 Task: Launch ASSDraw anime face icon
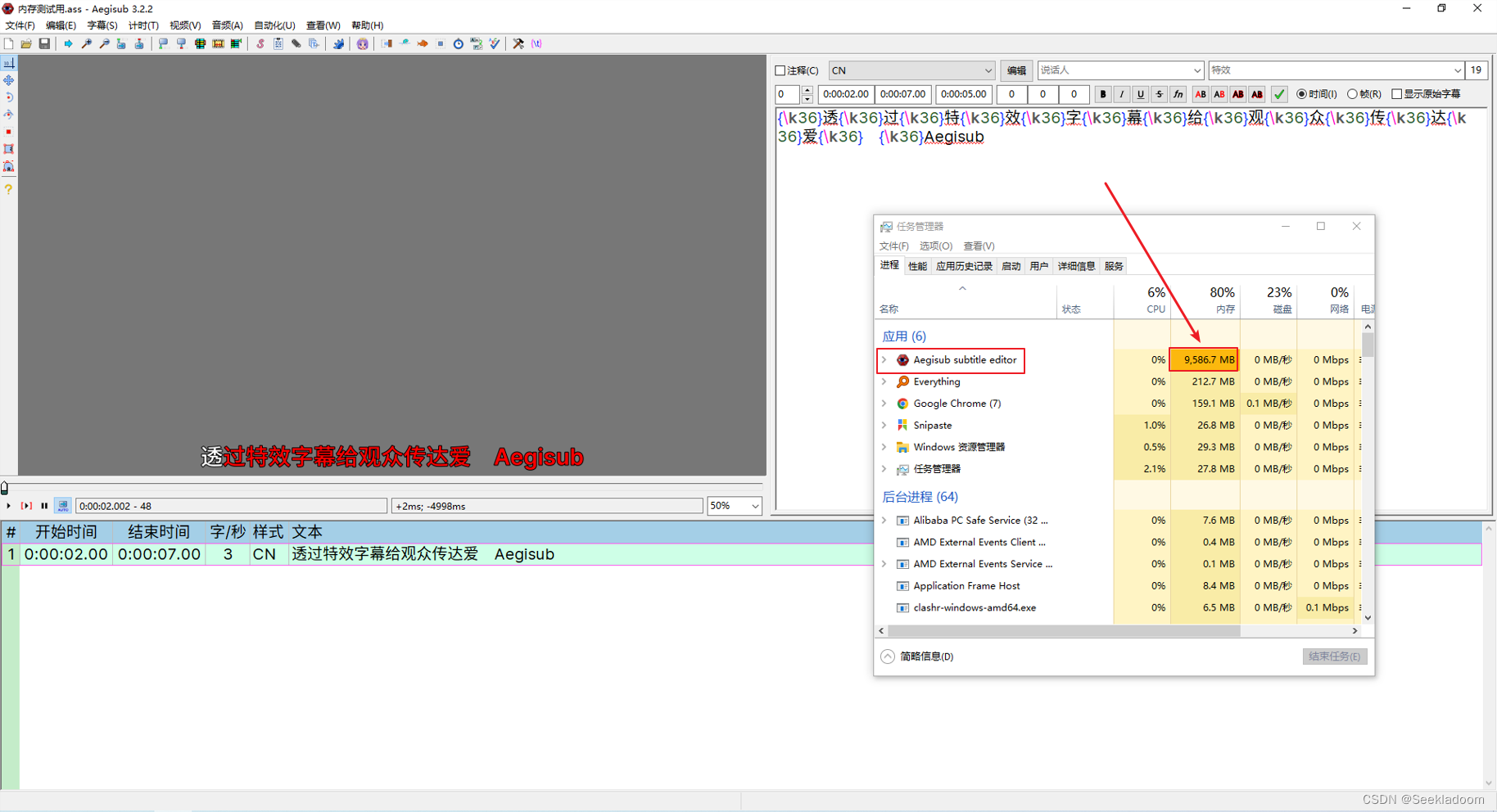pos(362,43)
